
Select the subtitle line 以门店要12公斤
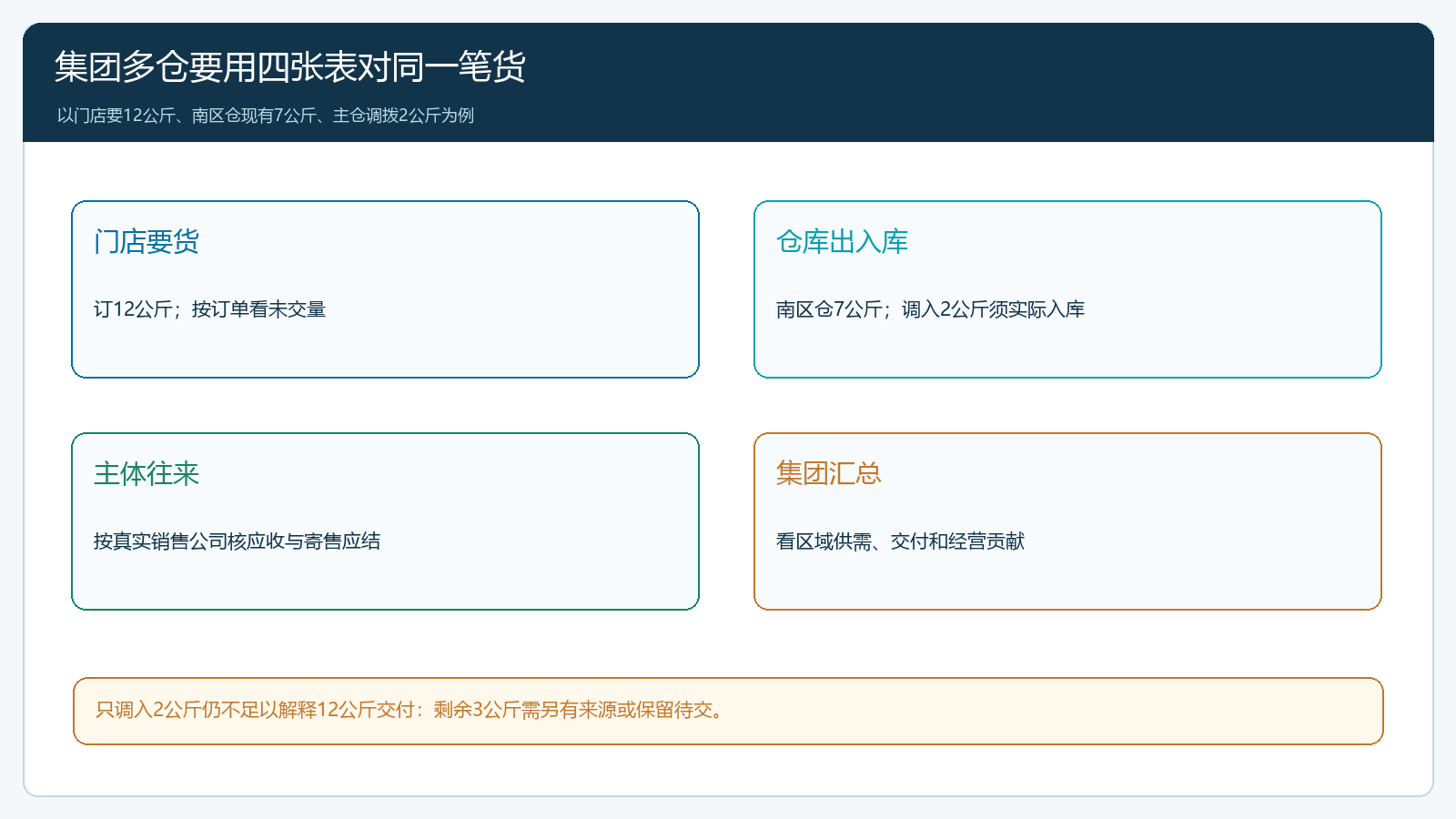265,116
